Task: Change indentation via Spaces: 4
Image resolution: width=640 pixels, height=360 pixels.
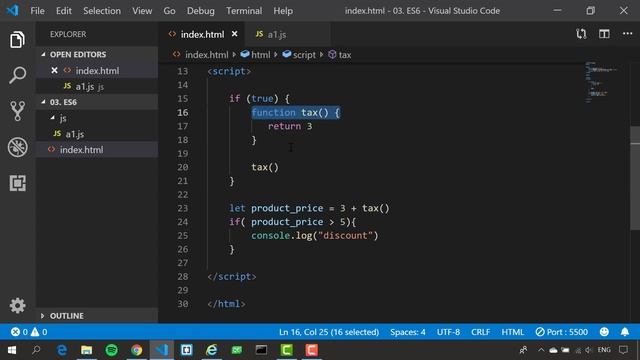Action: click(x=407, y=332)
